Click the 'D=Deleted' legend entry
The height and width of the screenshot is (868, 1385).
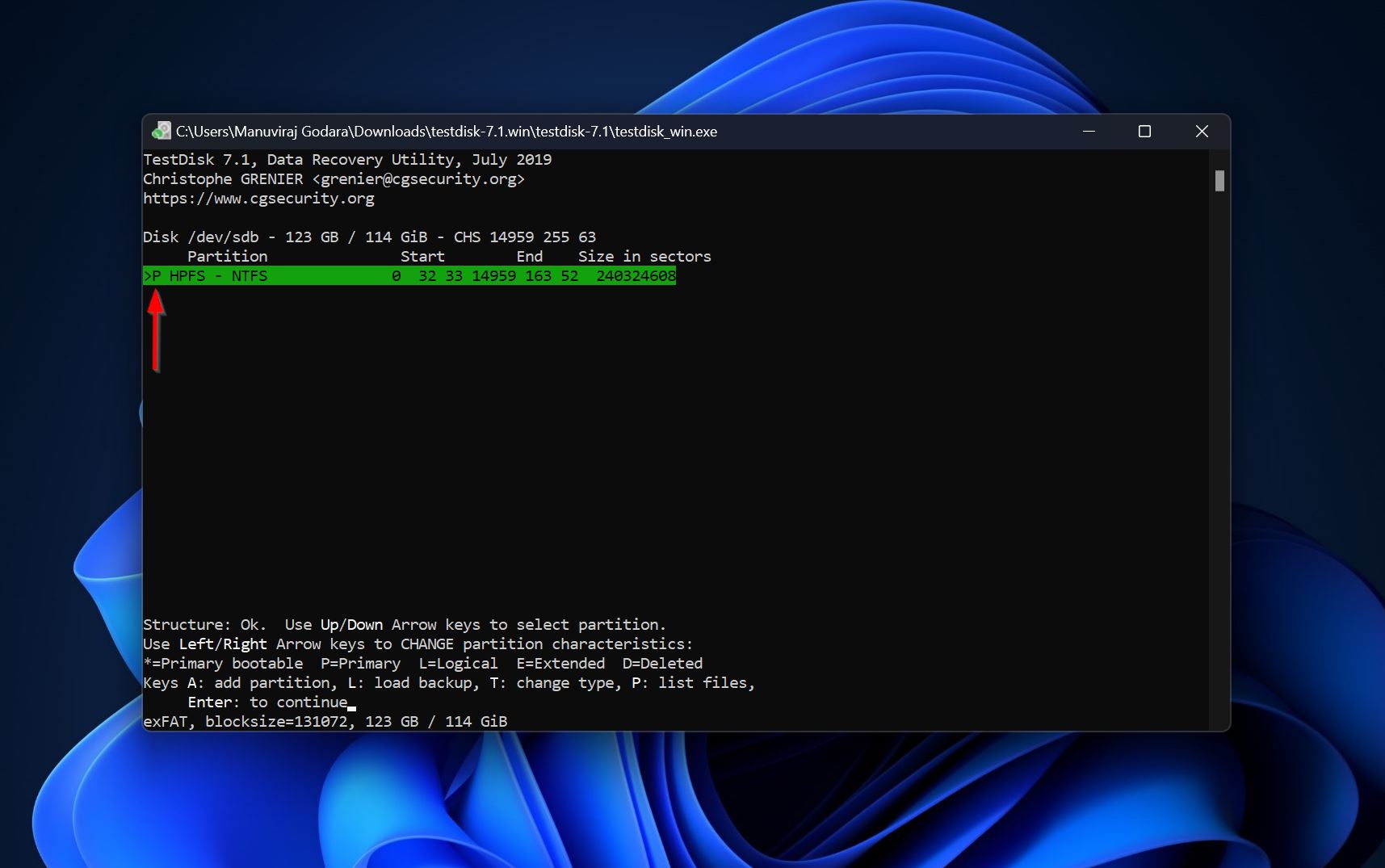(662, 664)
